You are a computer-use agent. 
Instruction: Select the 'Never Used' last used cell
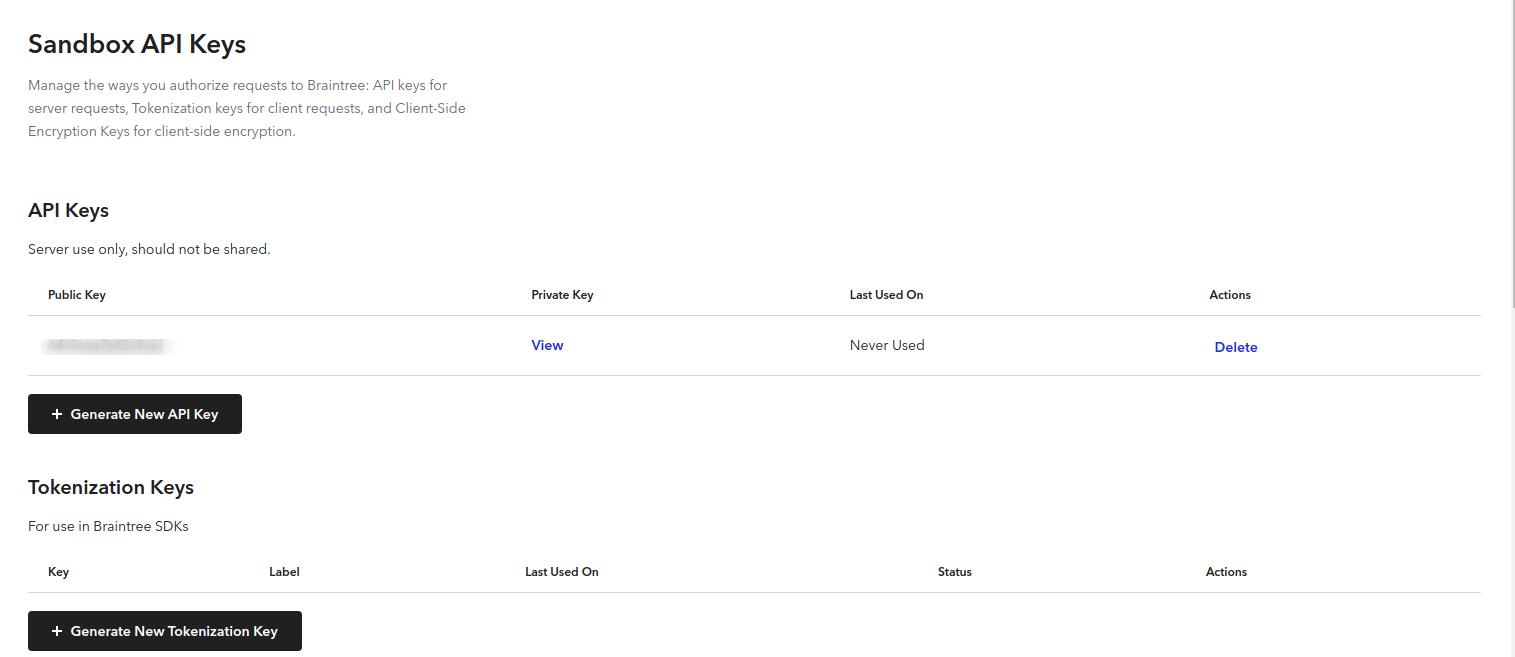(x=887, y=345)
